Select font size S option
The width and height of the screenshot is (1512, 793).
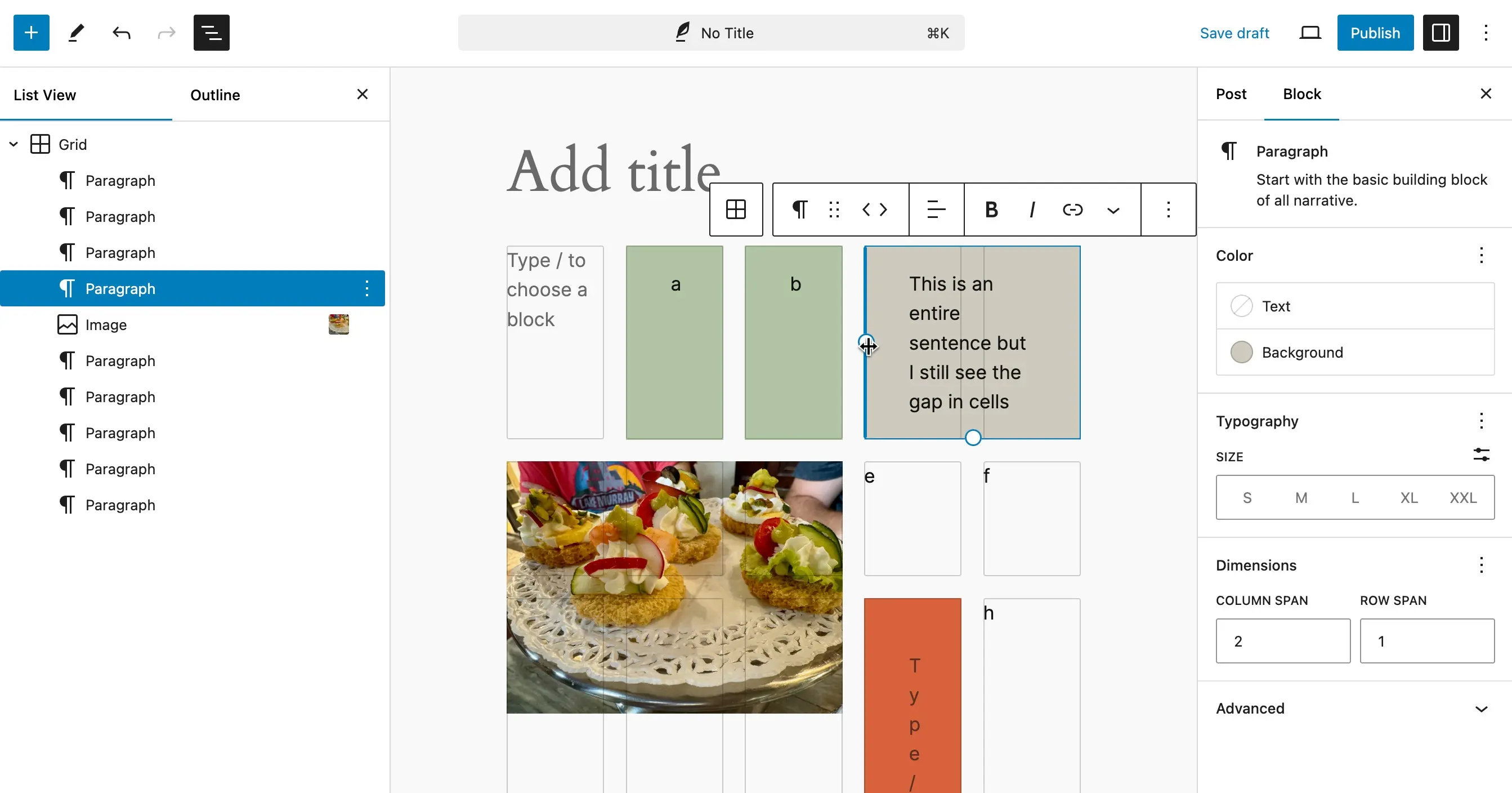(1248, 497)
